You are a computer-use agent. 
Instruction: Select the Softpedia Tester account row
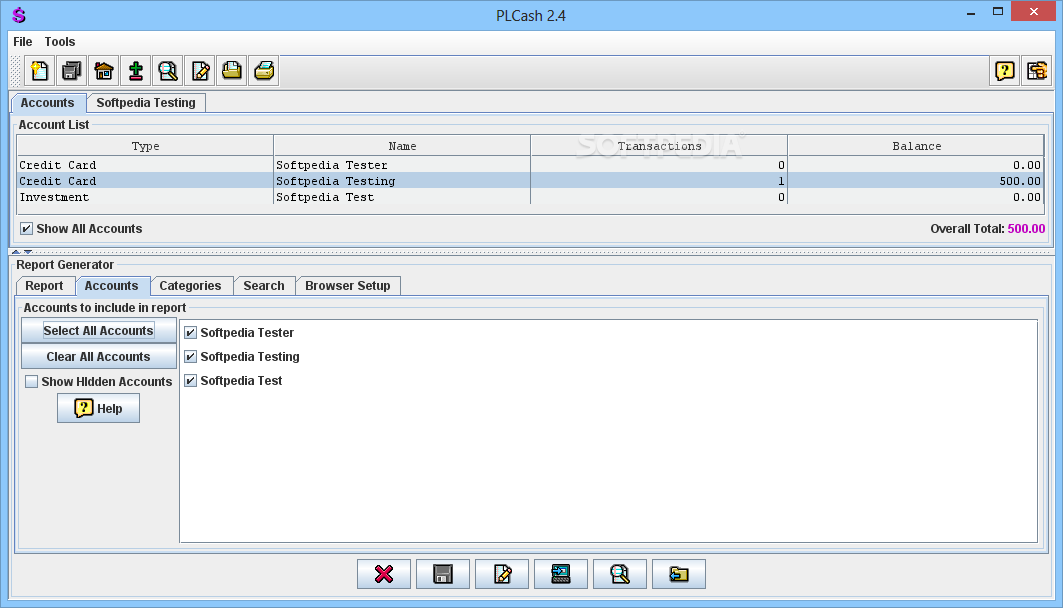(530, 165)
